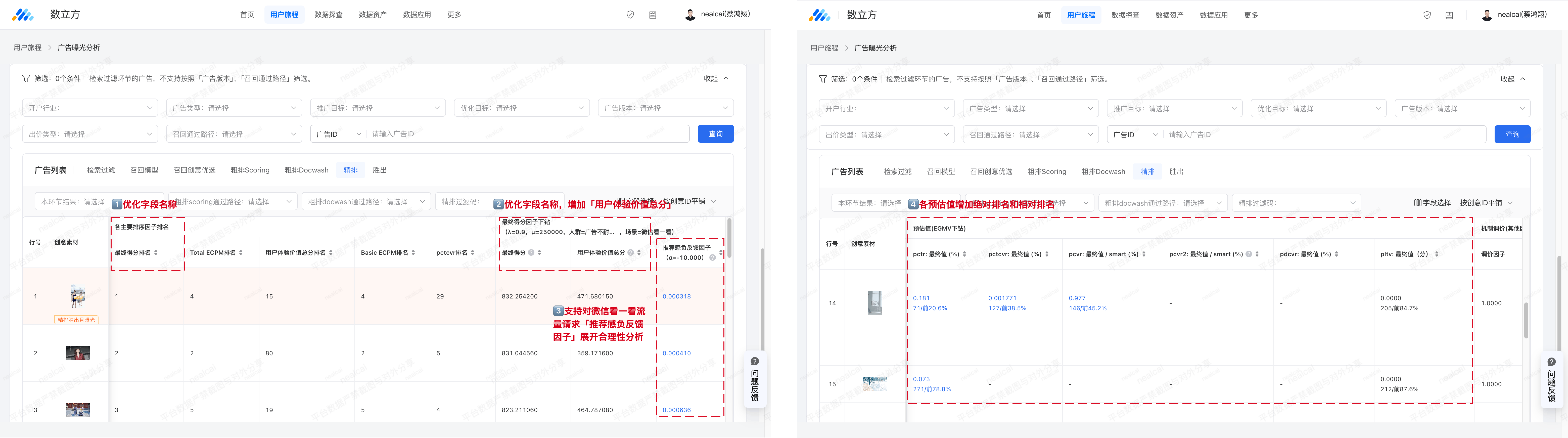This screenshot has height=438, width=1568.
Task: Click sort arrows on Basic ECPM排名 column
Action: coord(413,253)
